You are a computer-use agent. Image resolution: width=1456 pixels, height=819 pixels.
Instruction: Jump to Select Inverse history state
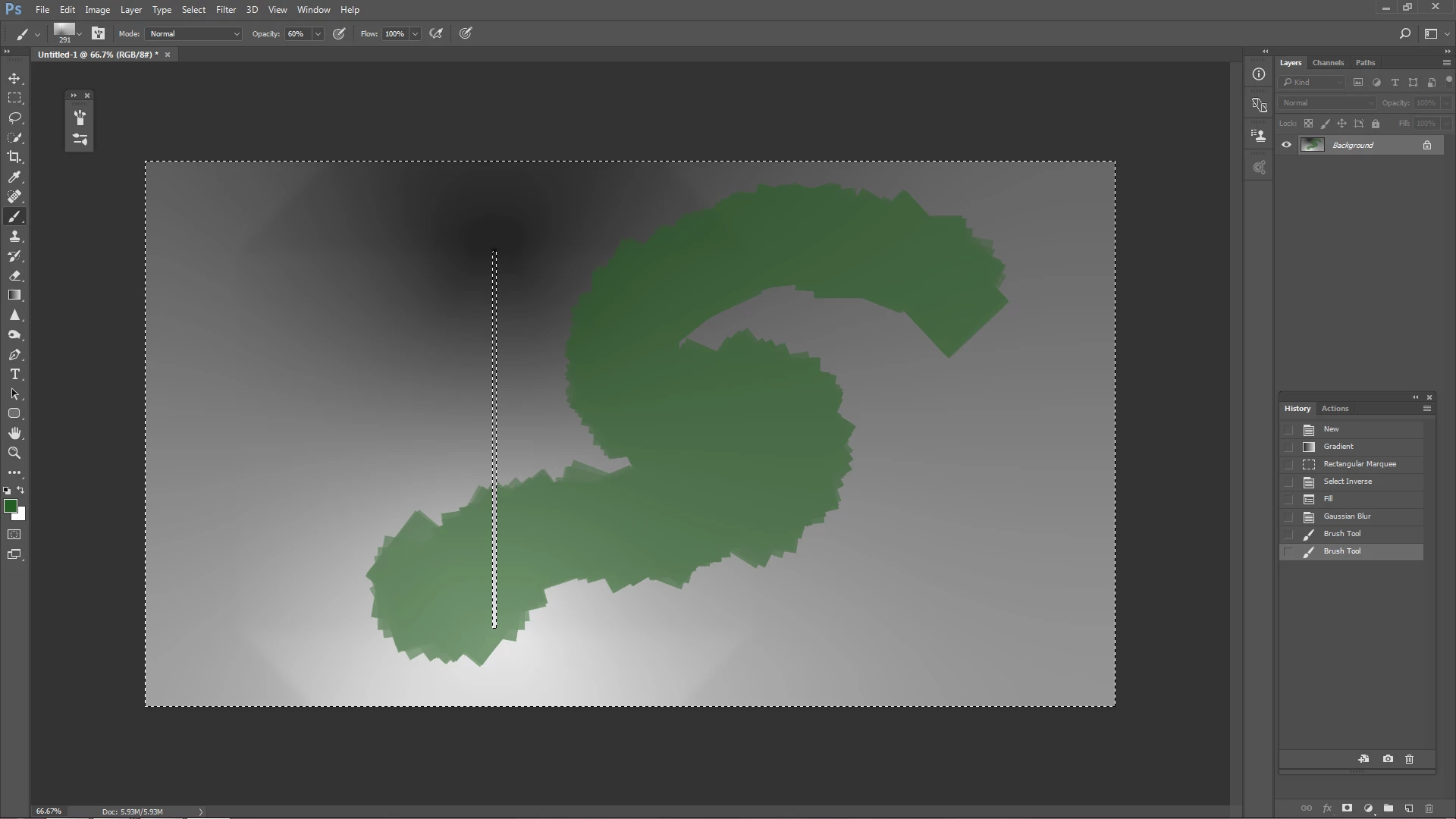tap(1348, 482)
